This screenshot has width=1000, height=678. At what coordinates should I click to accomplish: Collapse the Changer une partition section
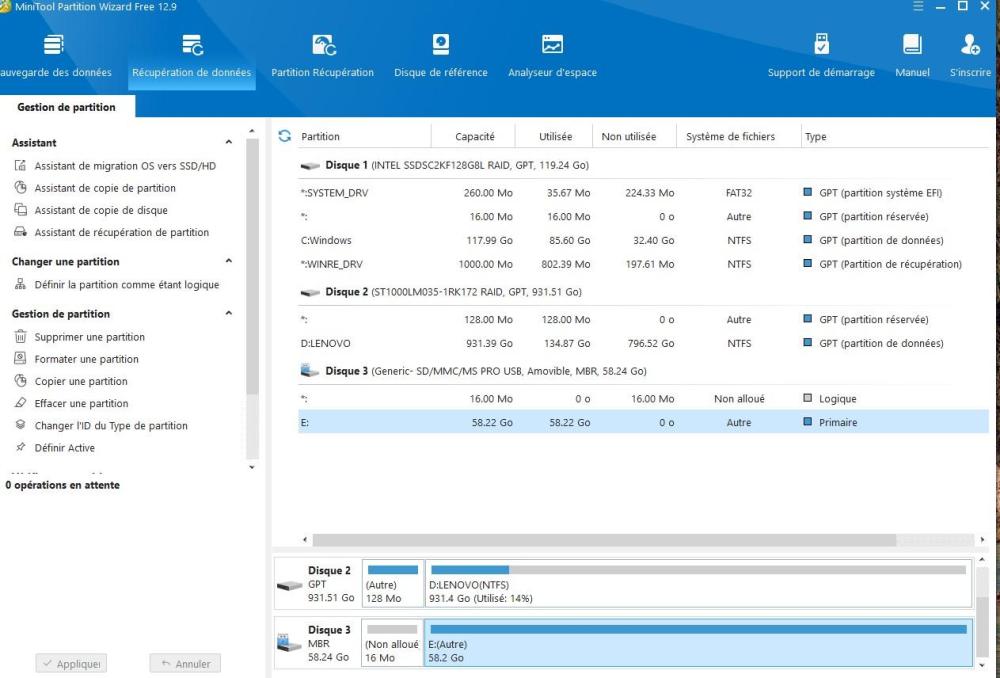(229, 262)
